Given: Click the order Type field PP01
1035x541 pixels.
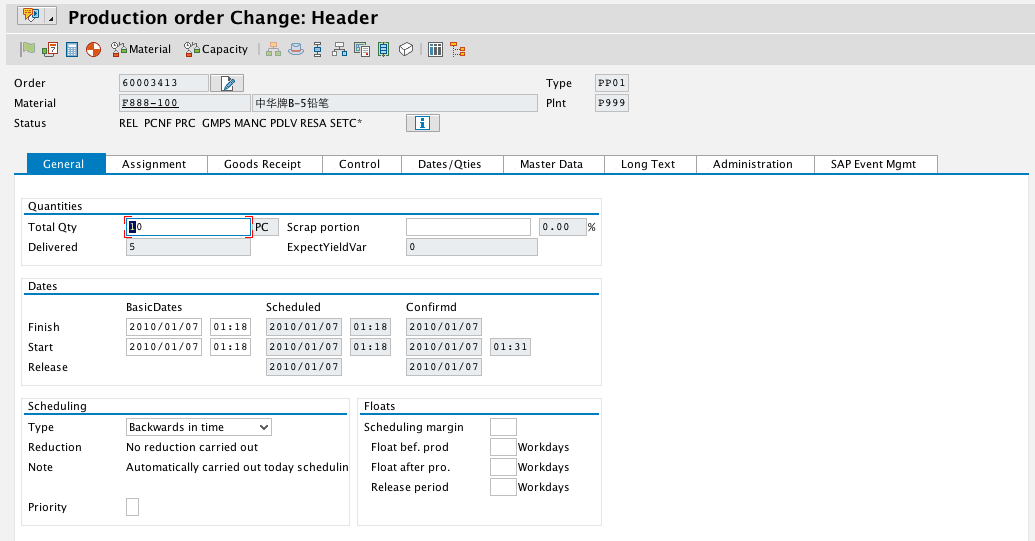Looking at the screenshot, I should pyautogui.click(x=611, y=83).
